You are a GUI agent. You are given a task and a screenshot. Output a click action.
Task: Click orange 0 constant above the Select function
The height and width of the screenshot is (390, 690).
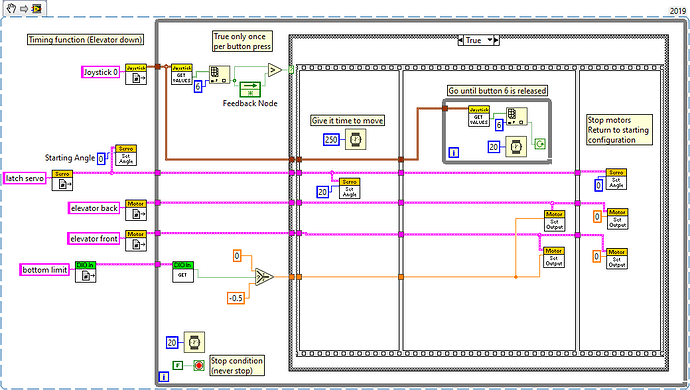point(237,256)
